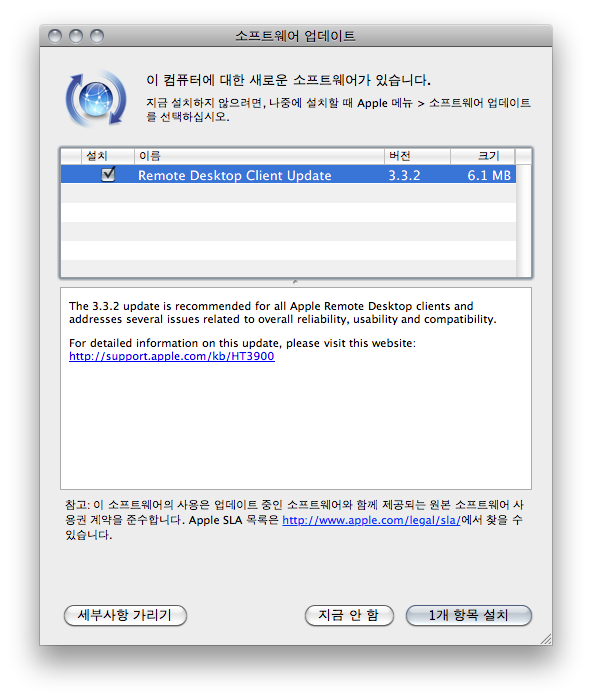Zoom the 소프트웨어 업데이트 window
This screenshot has height=700, width=592.
tap(97, 36)
